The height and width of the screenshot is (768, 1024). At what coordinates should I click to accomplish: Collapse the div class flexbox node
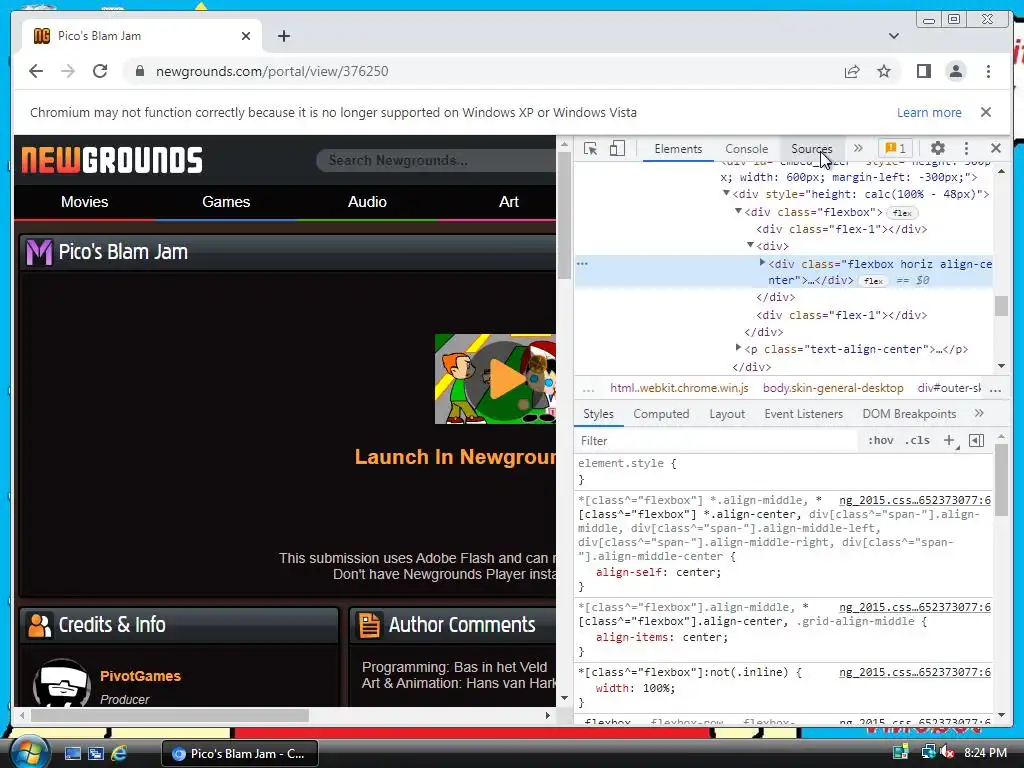pos(739,211)
